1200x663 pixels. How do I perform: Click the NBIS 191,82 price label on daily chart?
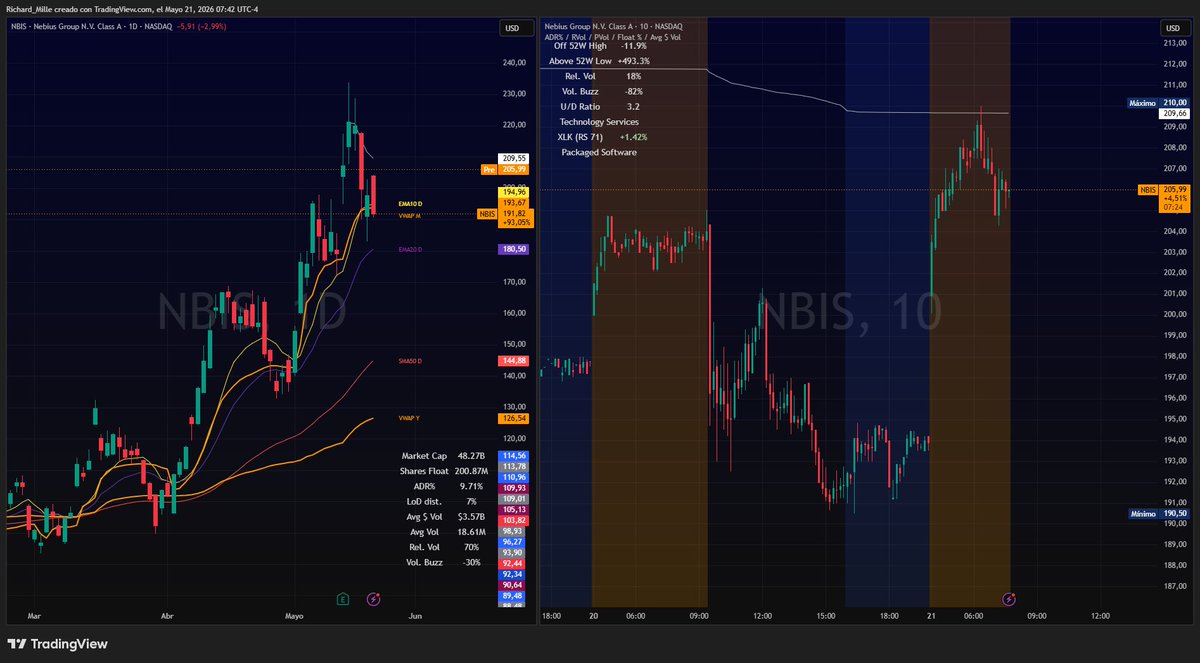point(506,218)
